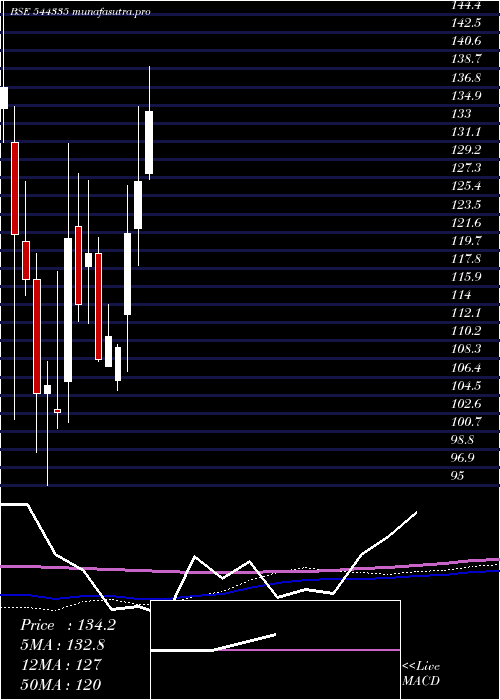Click the 127.3 price axis label
The height and width of the screenshot is (700, 500).
coord(467,168)
